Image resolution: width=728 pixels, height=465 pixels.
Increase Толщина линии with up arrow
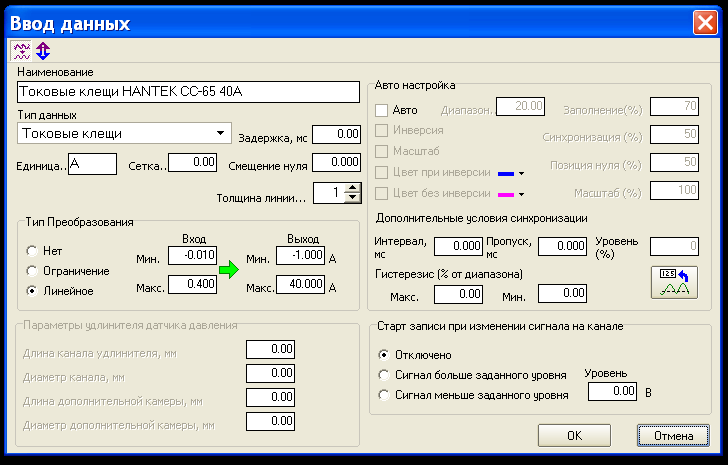[353, 187]
